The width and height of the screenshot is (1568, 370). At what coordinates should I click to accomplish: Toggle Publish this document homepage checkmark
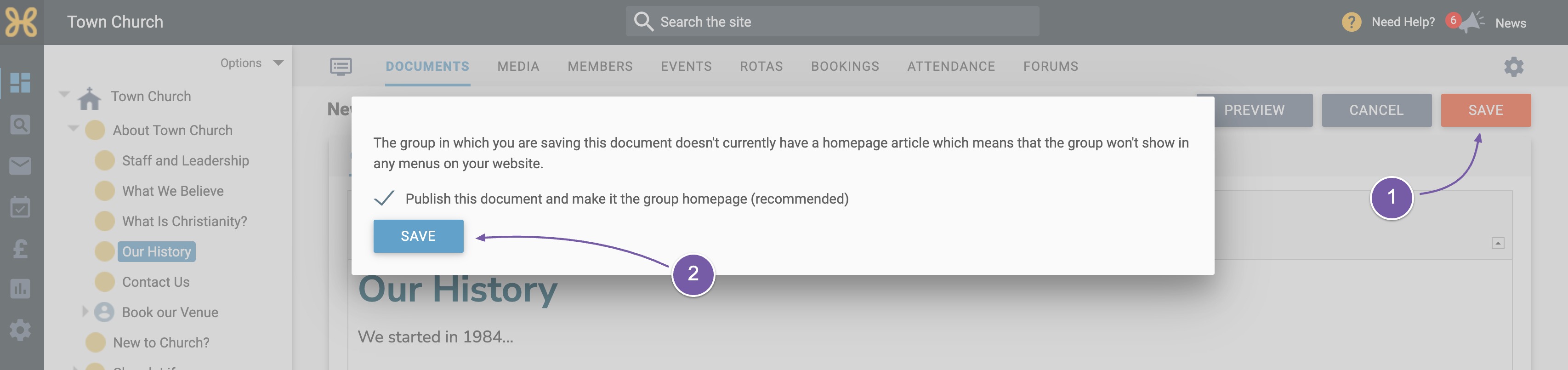pyautogui.click(x=384, y=199)
